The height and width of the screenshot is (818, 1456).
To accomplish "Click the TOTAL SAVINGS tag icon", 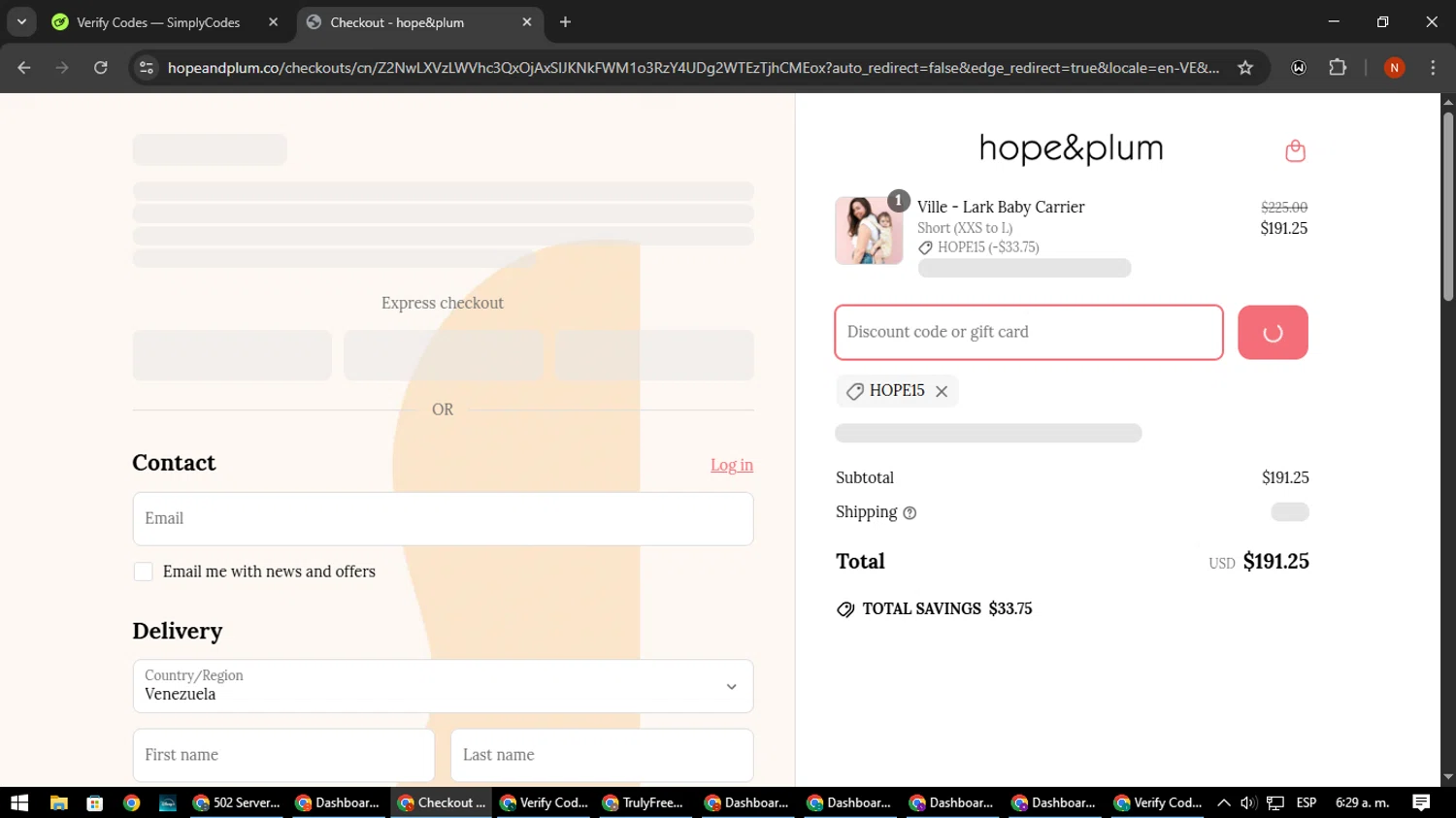I will click(x=845, y=609).
